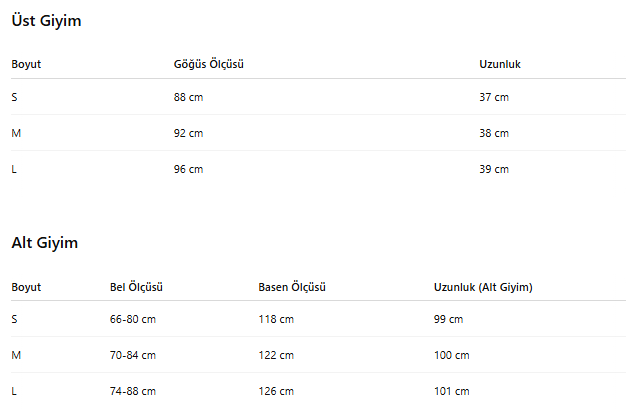Click the Üst Giyim heading
This screenshot has width=632, height=409.
coord(46,21)
